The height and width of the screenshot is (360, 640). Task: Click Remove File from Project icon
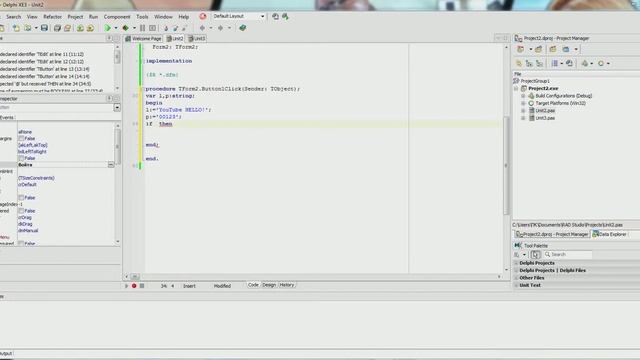(90, 28)
